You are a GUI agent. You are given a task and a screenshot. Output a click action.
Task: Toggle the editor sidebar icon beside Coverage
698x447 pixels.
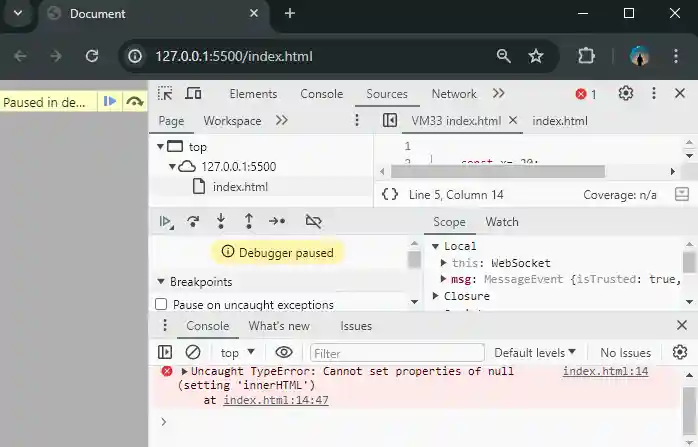pos(682,194)
